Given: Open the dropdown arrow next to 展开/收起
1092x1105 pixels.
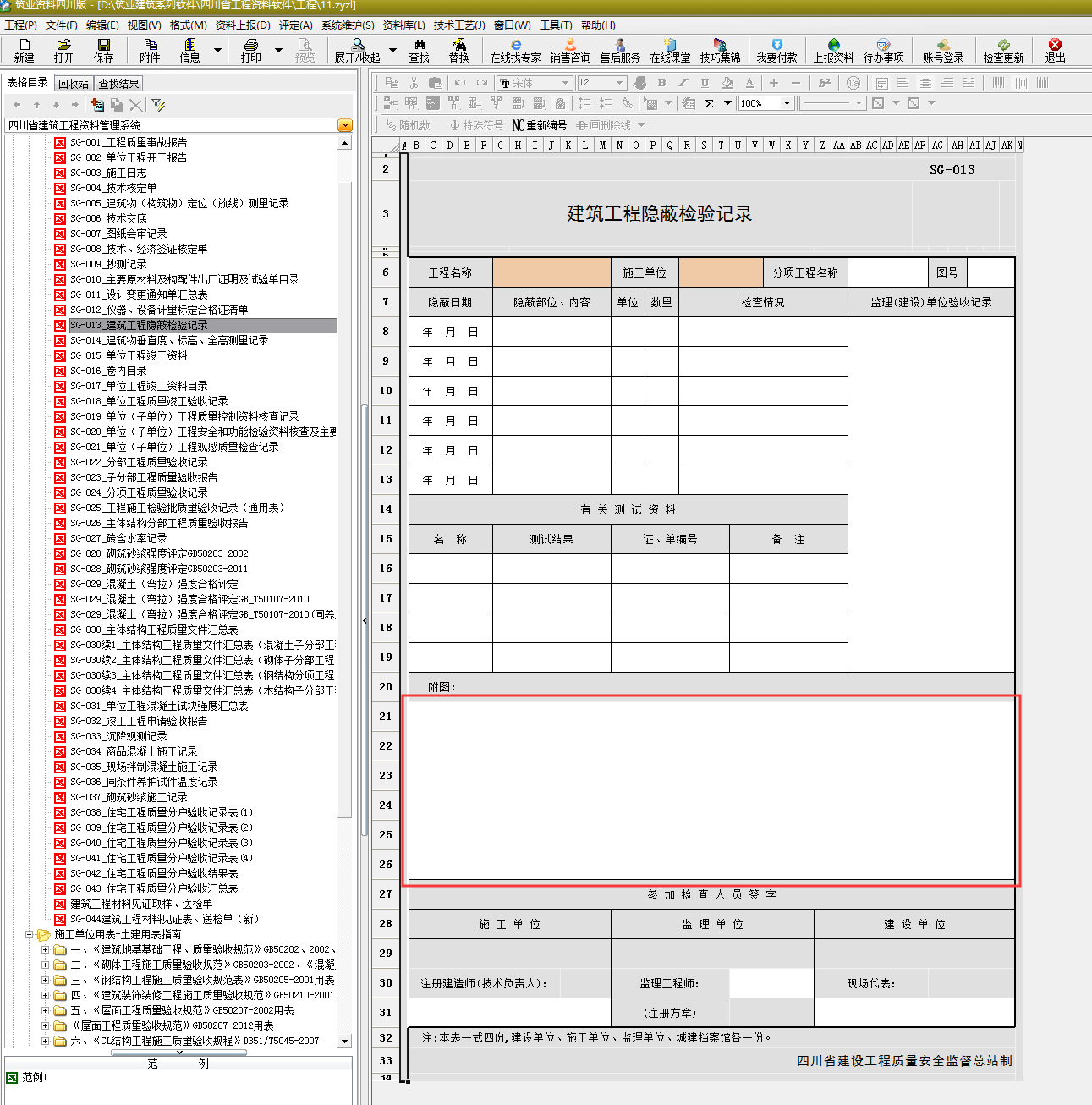Looking at the screenshot, I should click(392, 51).
